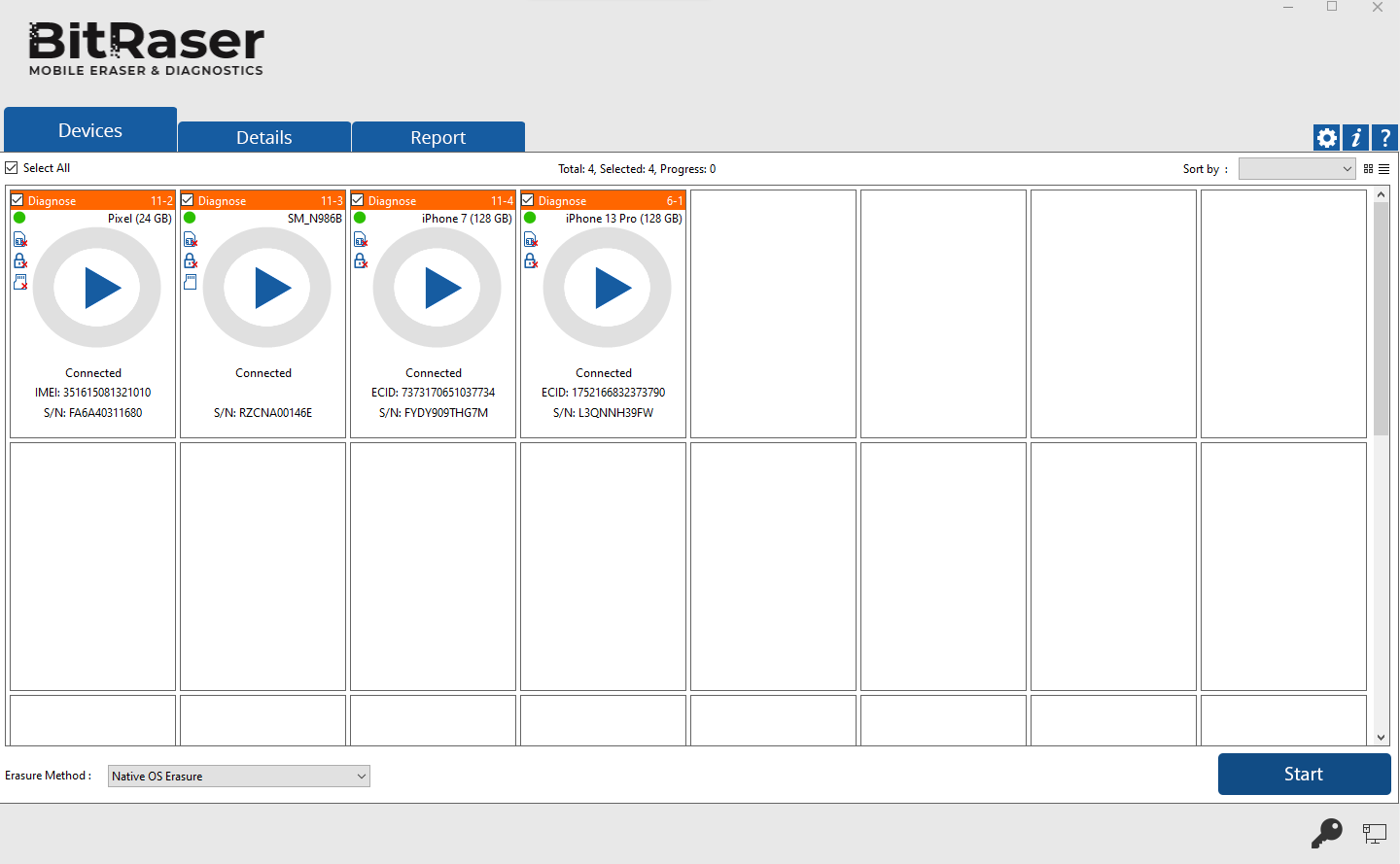Click S/N: RZCNA00146E text
The height and width of the screenshot is (864, 1400).
tap(263, 413)
